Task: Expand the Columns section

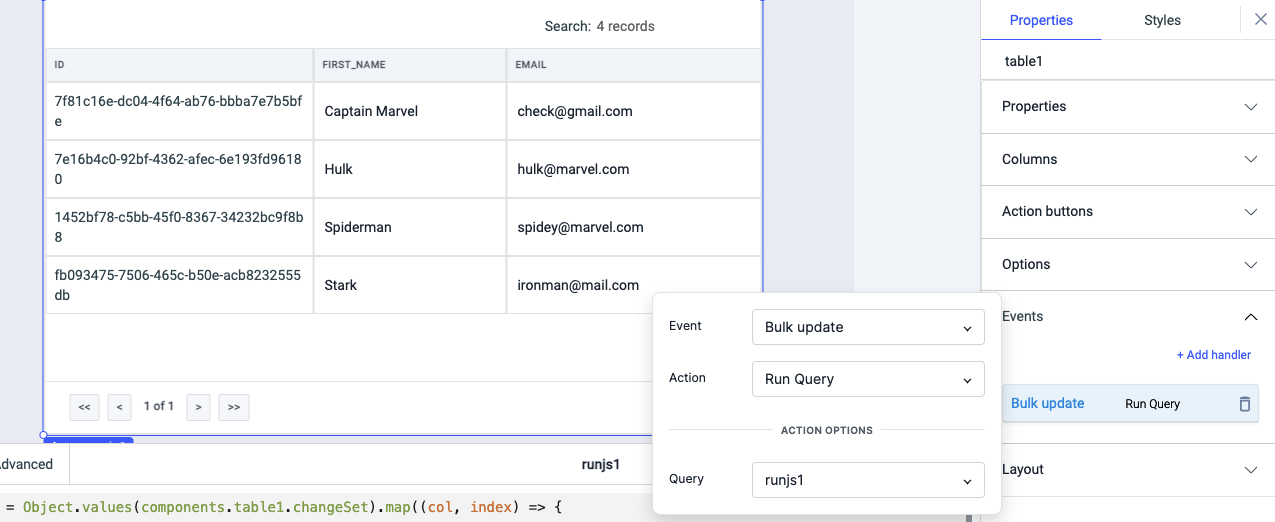Action: tap(1128, 159)
